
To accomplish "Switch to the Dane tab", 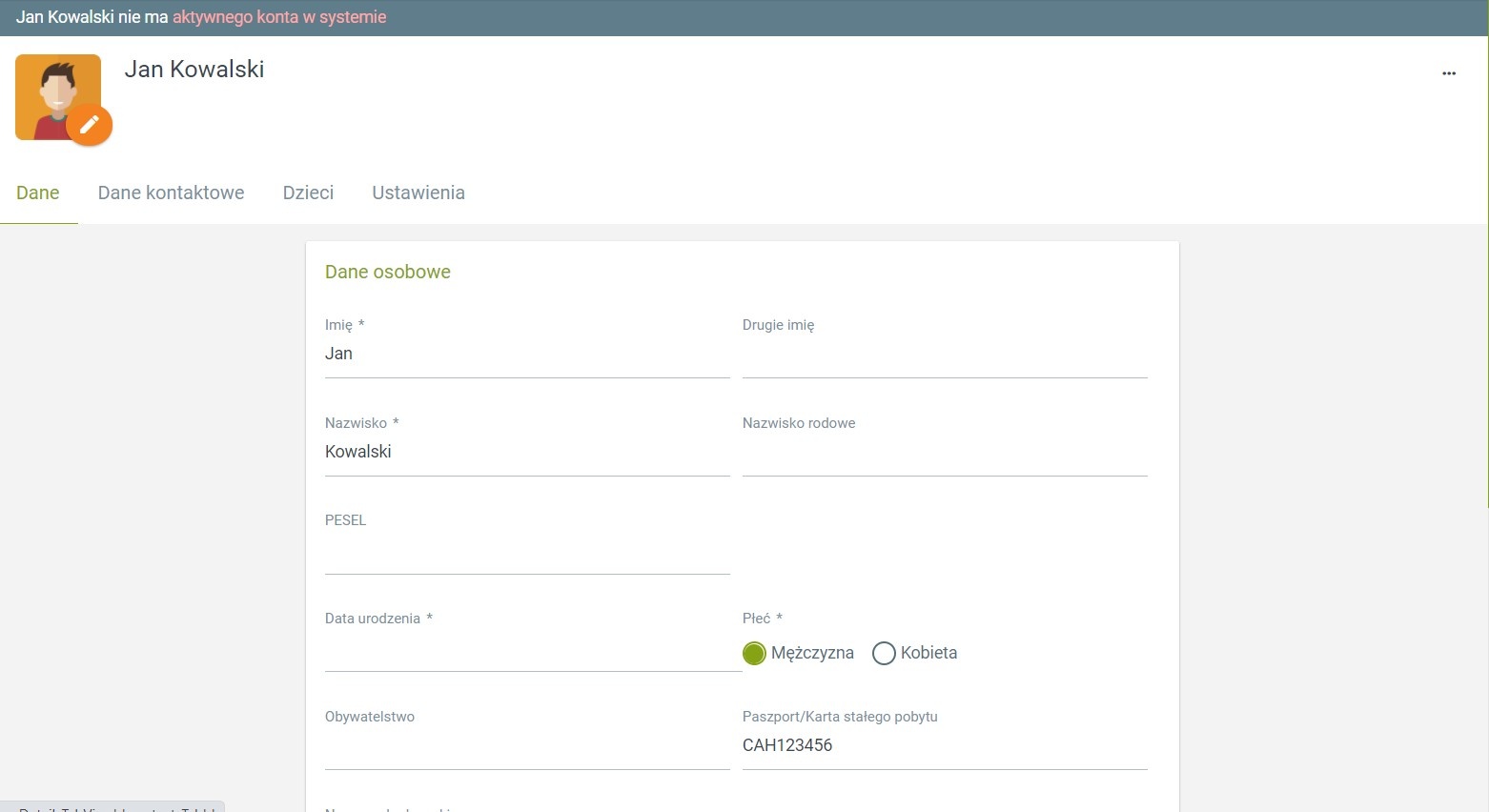I will pos(38,193).
